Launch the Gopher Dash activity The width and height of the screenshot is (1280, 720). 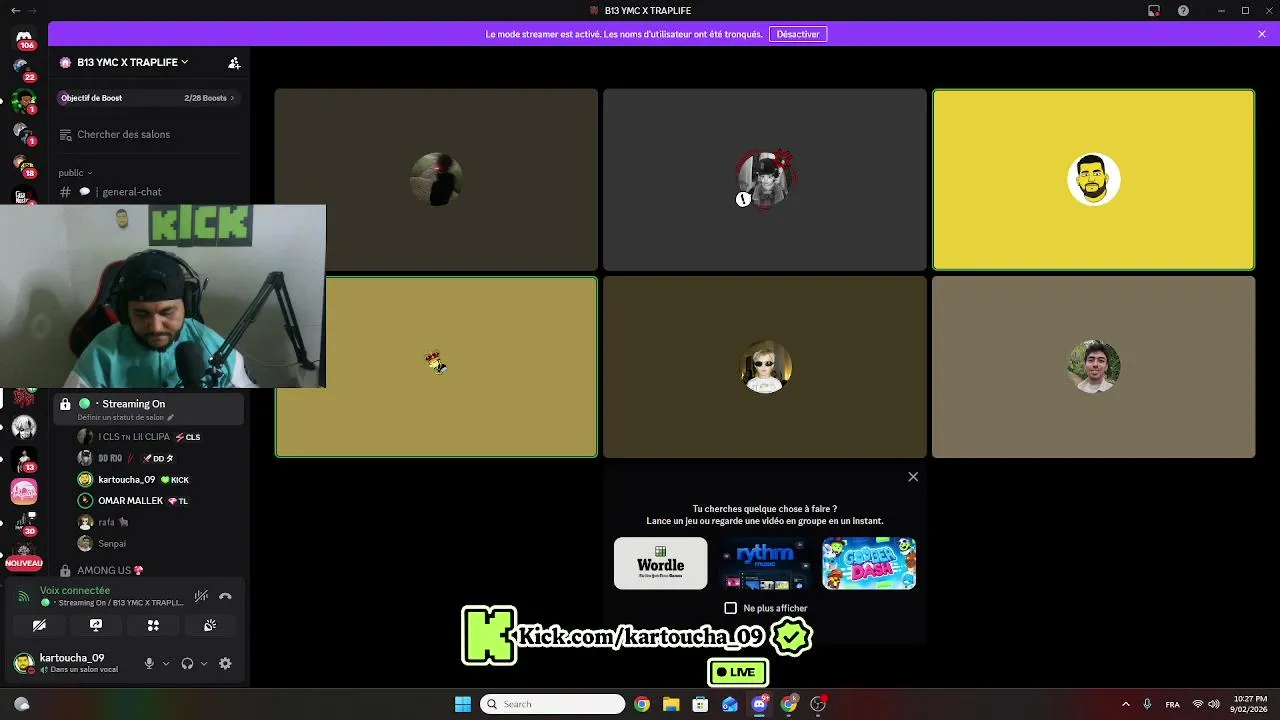click(869, 563)
